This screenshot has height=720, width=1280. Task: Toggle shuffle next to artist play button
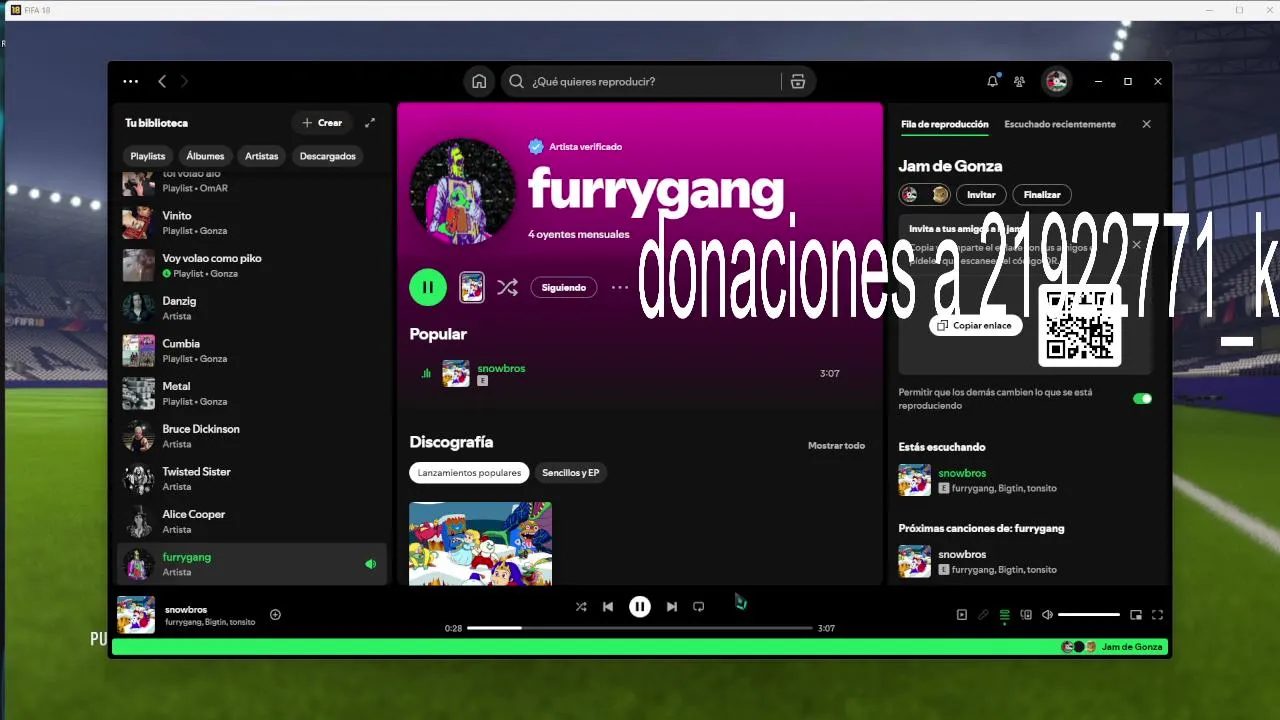click(x=507, y=287)
